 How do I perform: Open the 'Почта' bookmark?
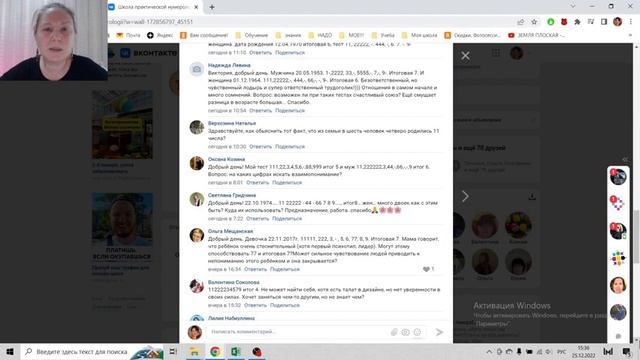[x=128, y=36]
